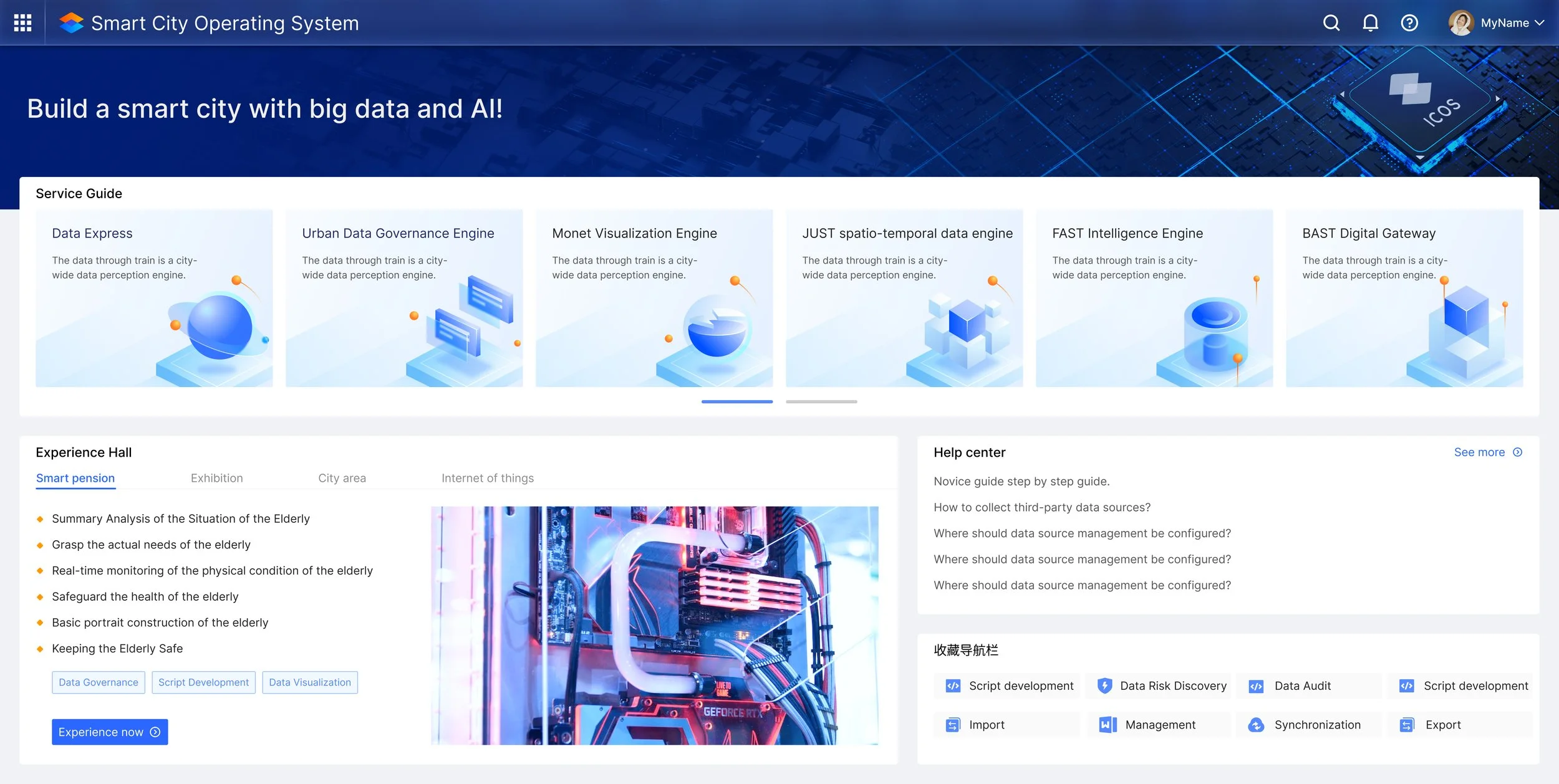Select the Script Development tag
The width and height of the screenshot is (1559, 784).
click(203, 682)
